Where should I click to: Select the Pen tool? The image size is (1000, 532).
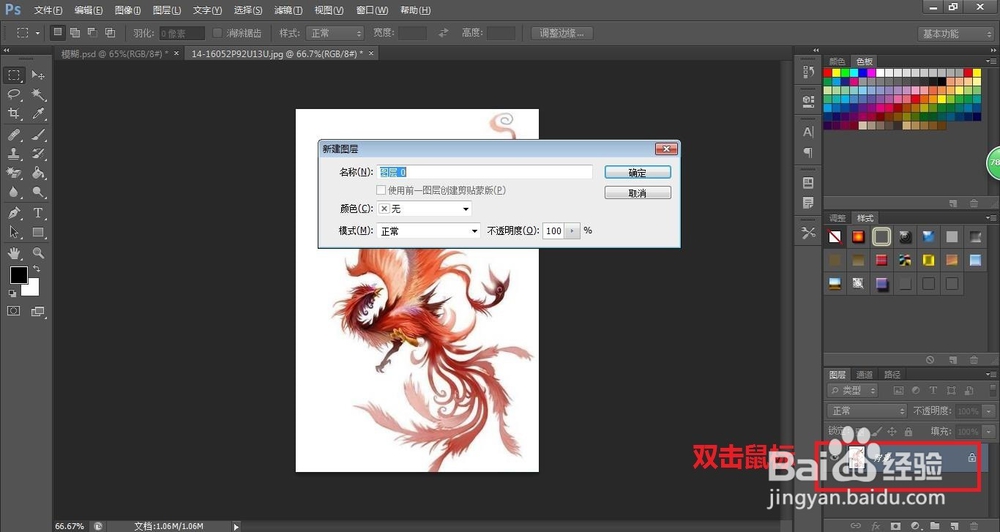(15, 213)
